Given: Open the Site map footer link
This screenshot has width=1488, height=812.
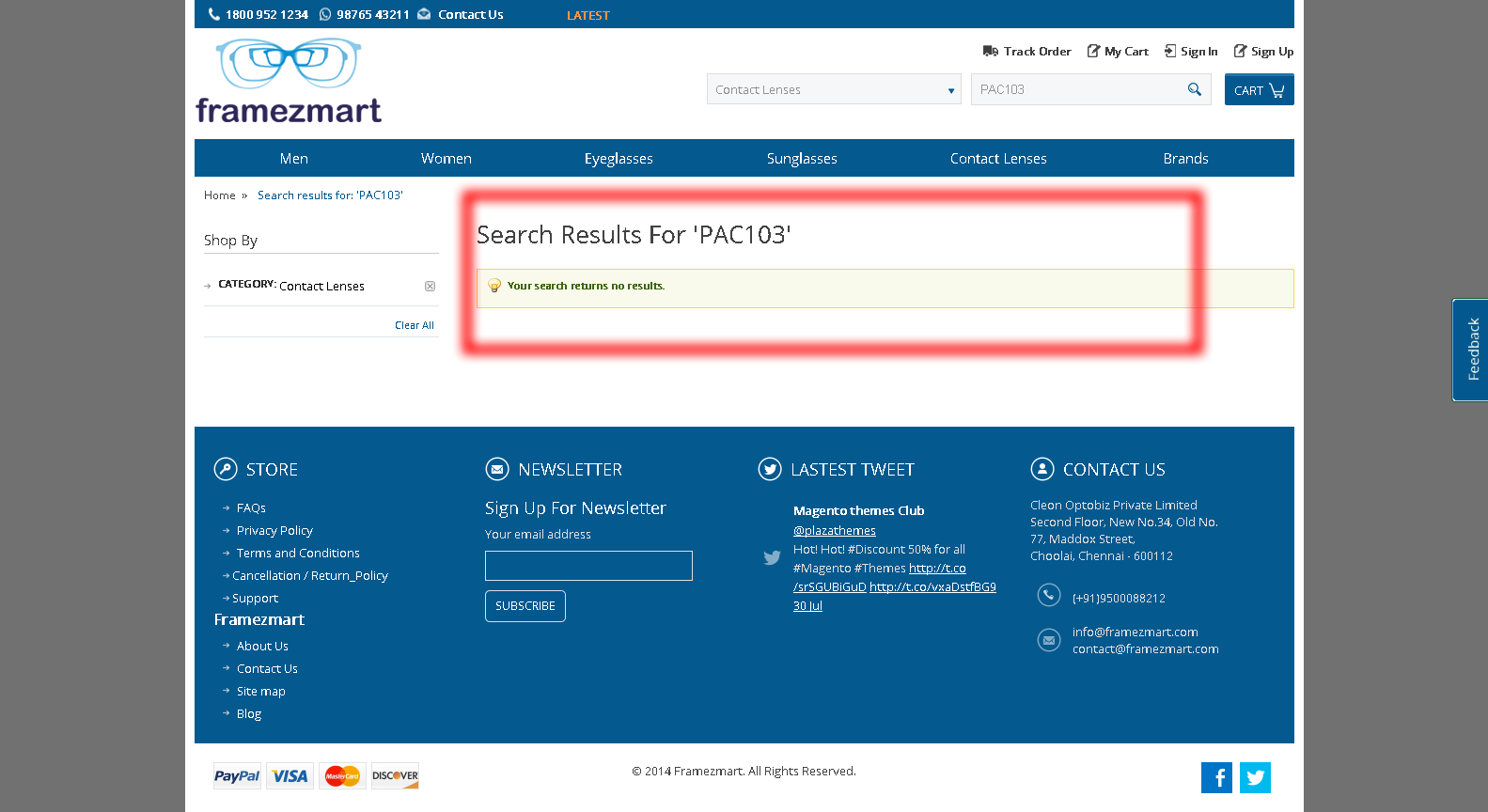Looking at the screenshot, I should point(261,692).
